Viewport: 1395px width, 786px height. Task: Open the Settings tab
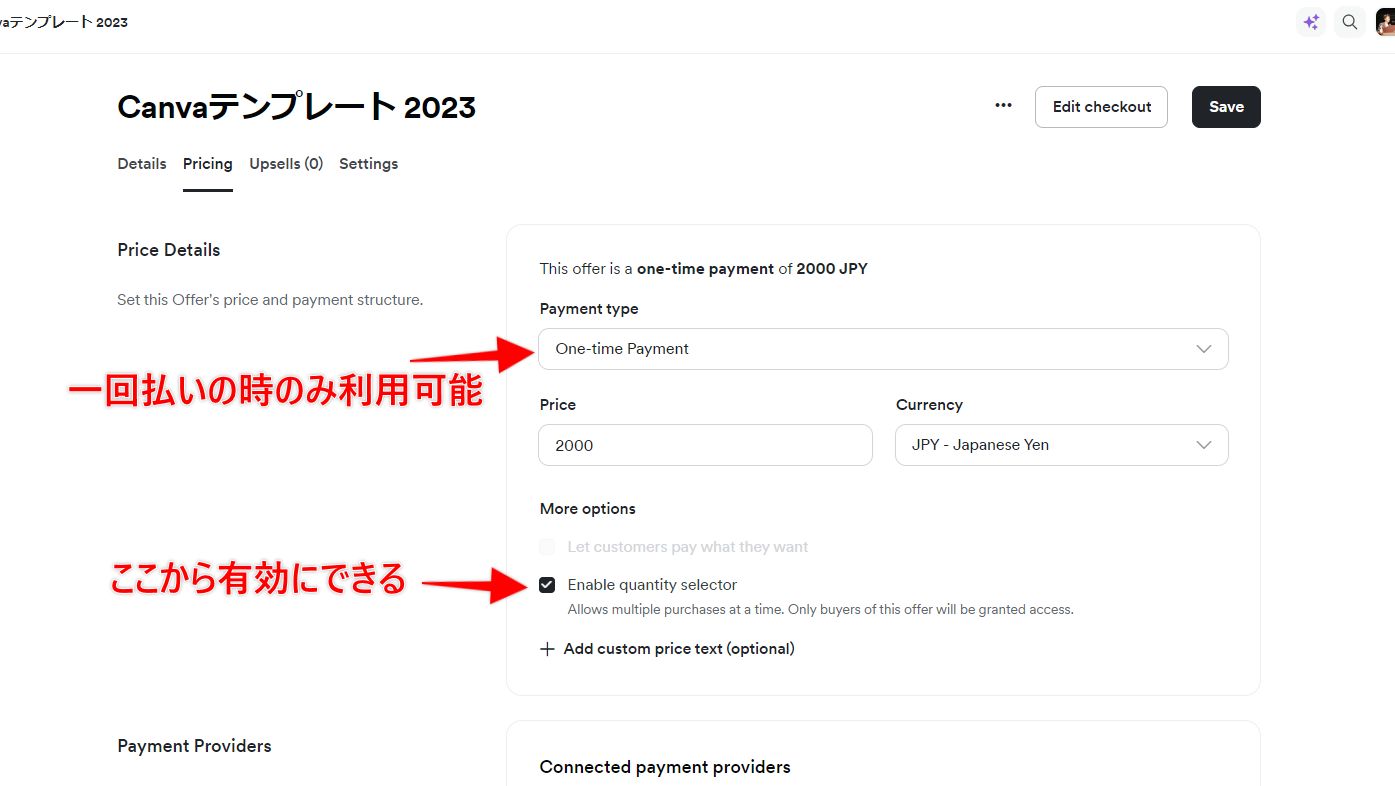coord(369,164)
